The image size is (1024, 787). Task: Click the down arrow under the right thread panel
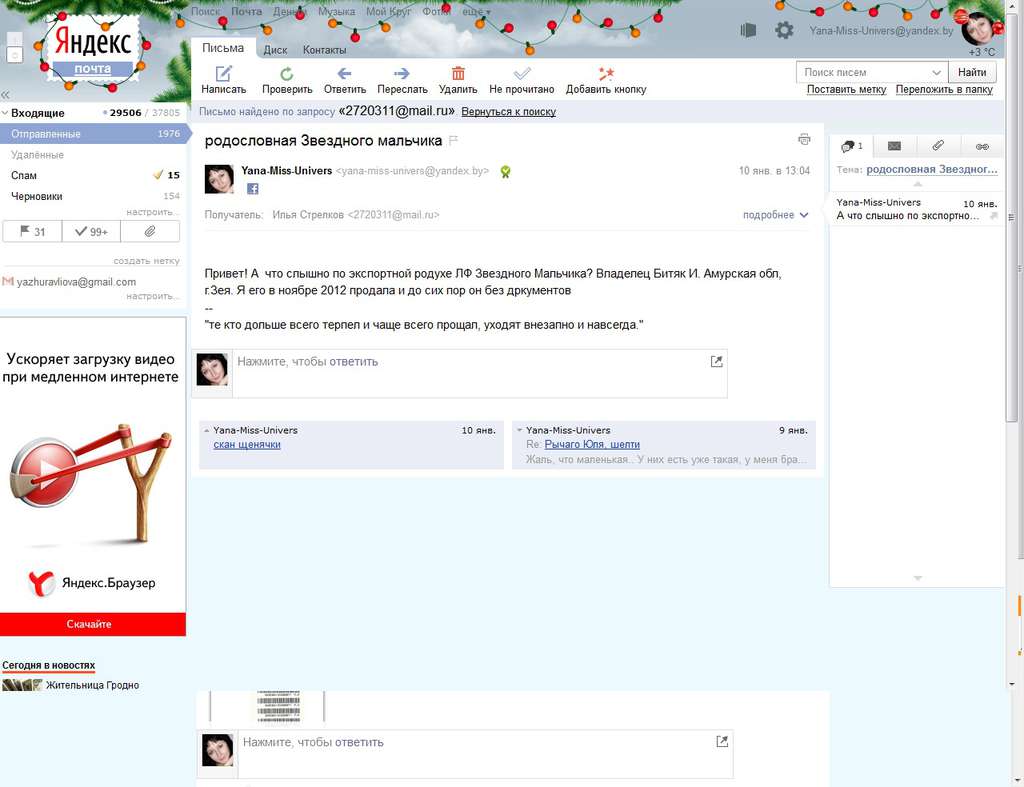917,578
